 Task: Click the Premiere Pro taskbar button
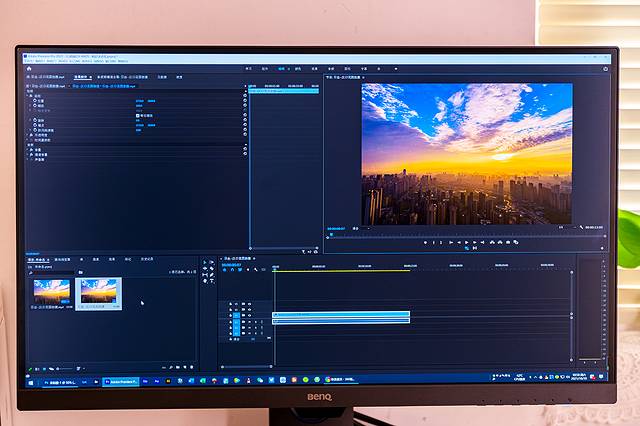pyautogui.click(x=119, y=381)
